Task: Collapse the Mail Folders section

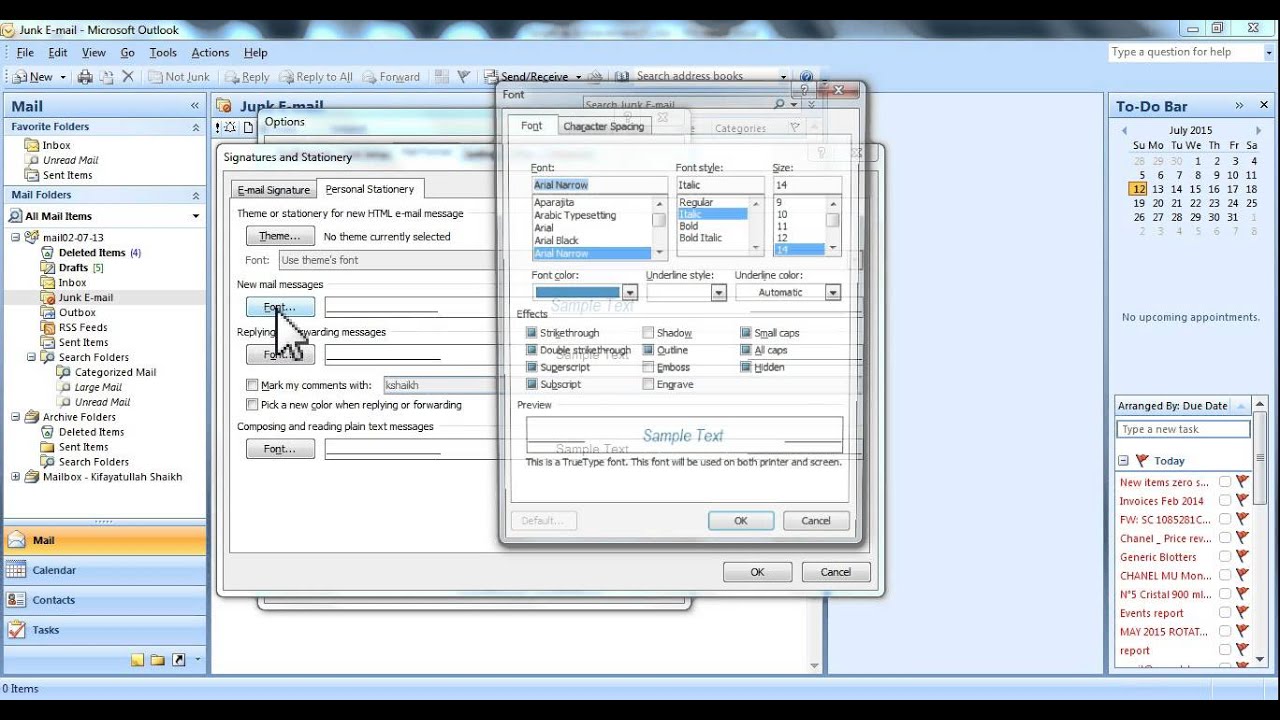Action: [x=196, y=195]
